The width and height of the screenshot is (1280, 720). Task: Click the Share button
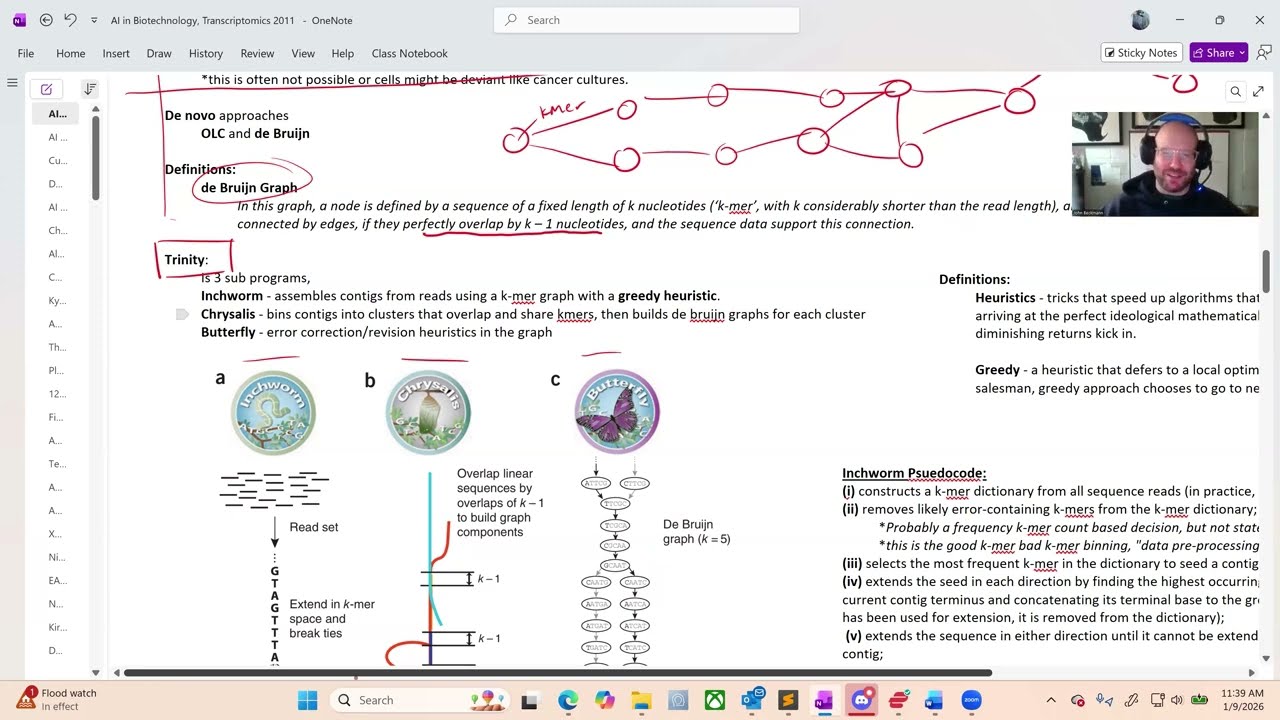point(1218,53)
